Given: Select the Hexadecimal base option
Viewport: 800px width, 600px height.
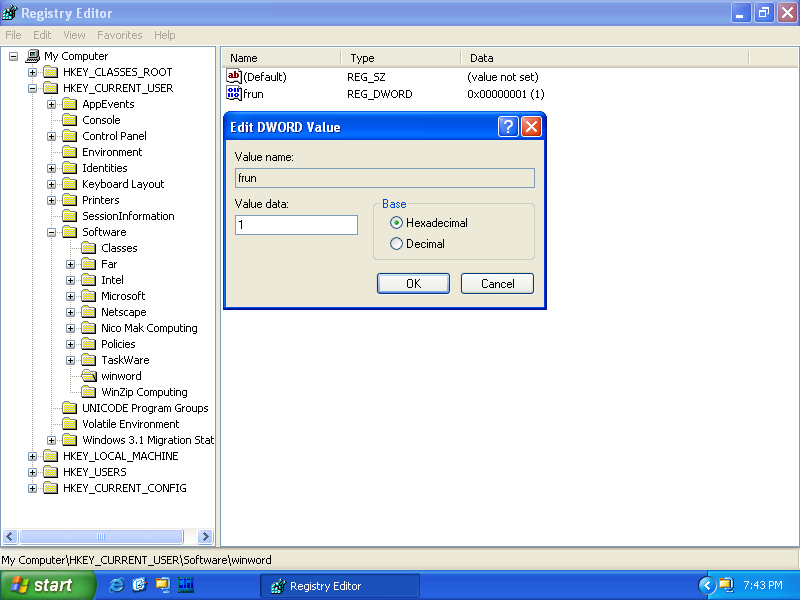Looking at the screenshot, I should (x=396, y=223).
